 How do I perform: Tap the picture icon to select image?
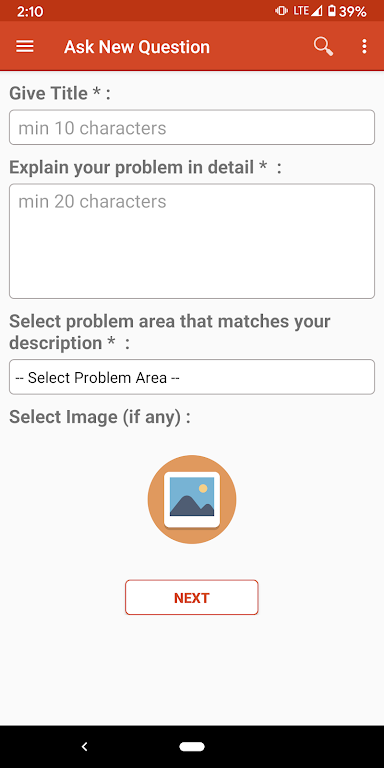point(192,500)
